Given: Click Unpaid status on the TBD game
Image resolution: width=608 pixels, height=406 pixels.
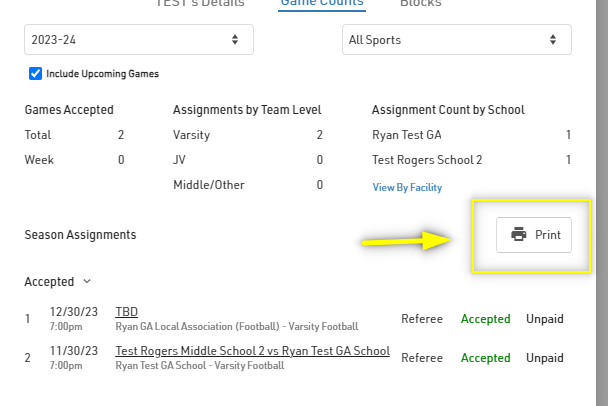Looking at the screenshot, I should click(545, 319).
